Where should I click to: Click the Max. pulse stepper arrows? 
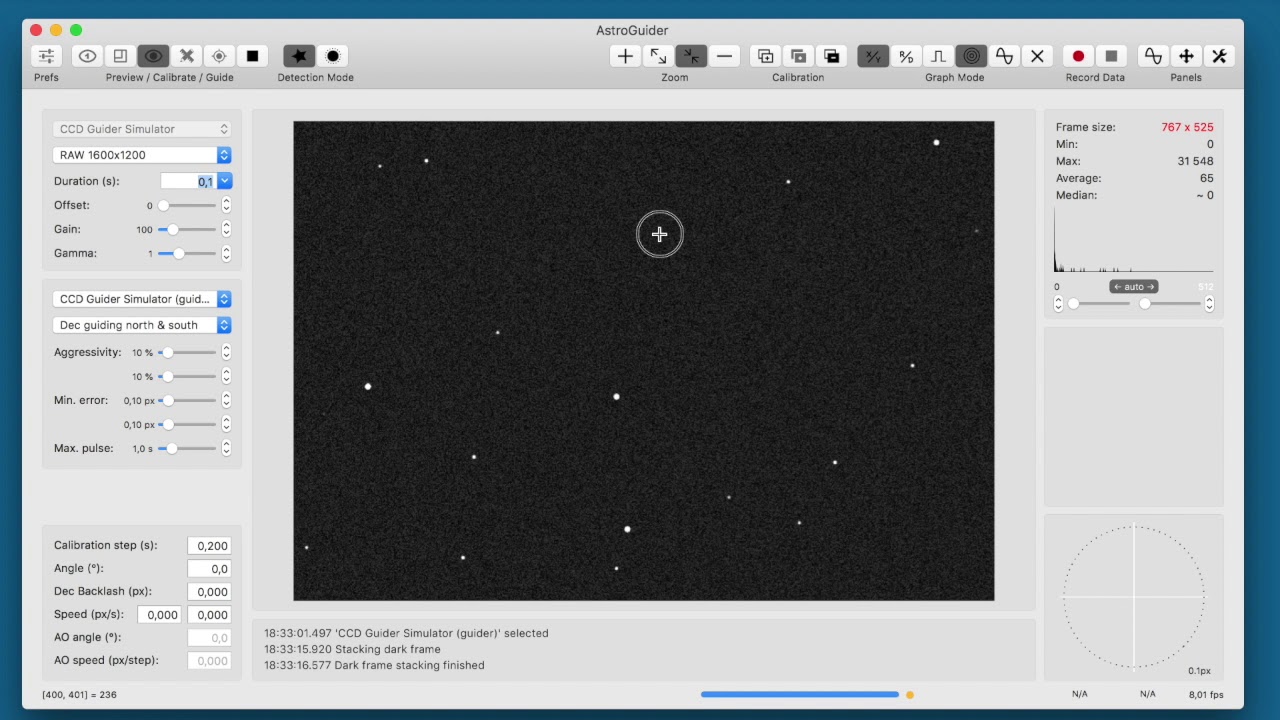[x=226, y=448]
